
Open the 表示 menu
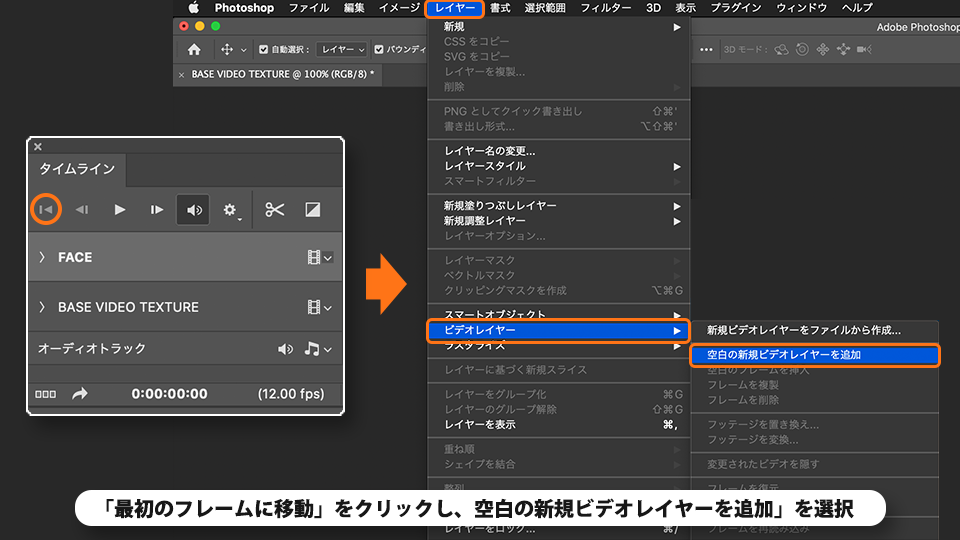pos(685,8)
